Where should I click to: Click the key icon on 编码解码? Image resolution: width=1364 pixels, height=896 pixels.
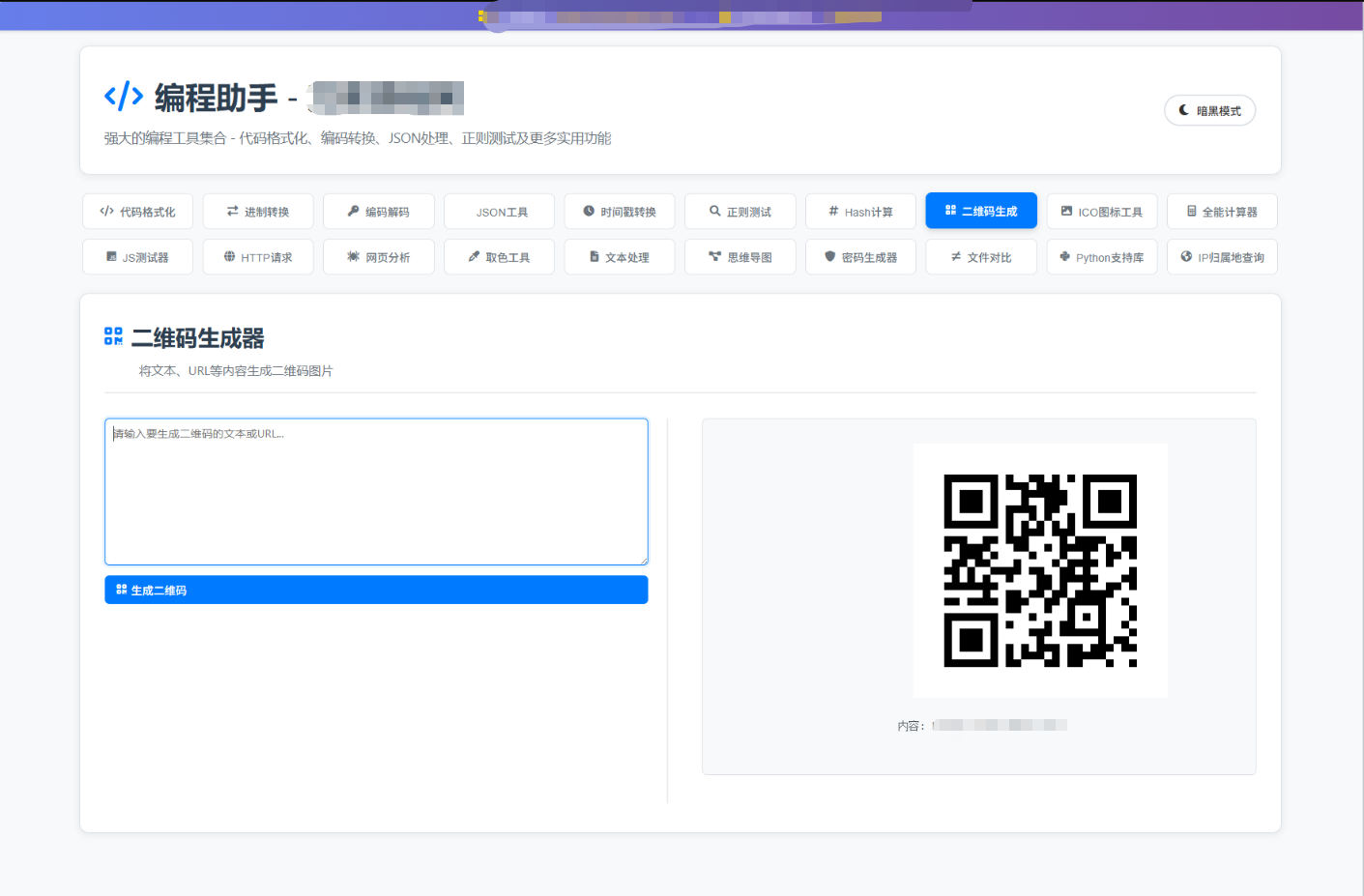[354, 211]
